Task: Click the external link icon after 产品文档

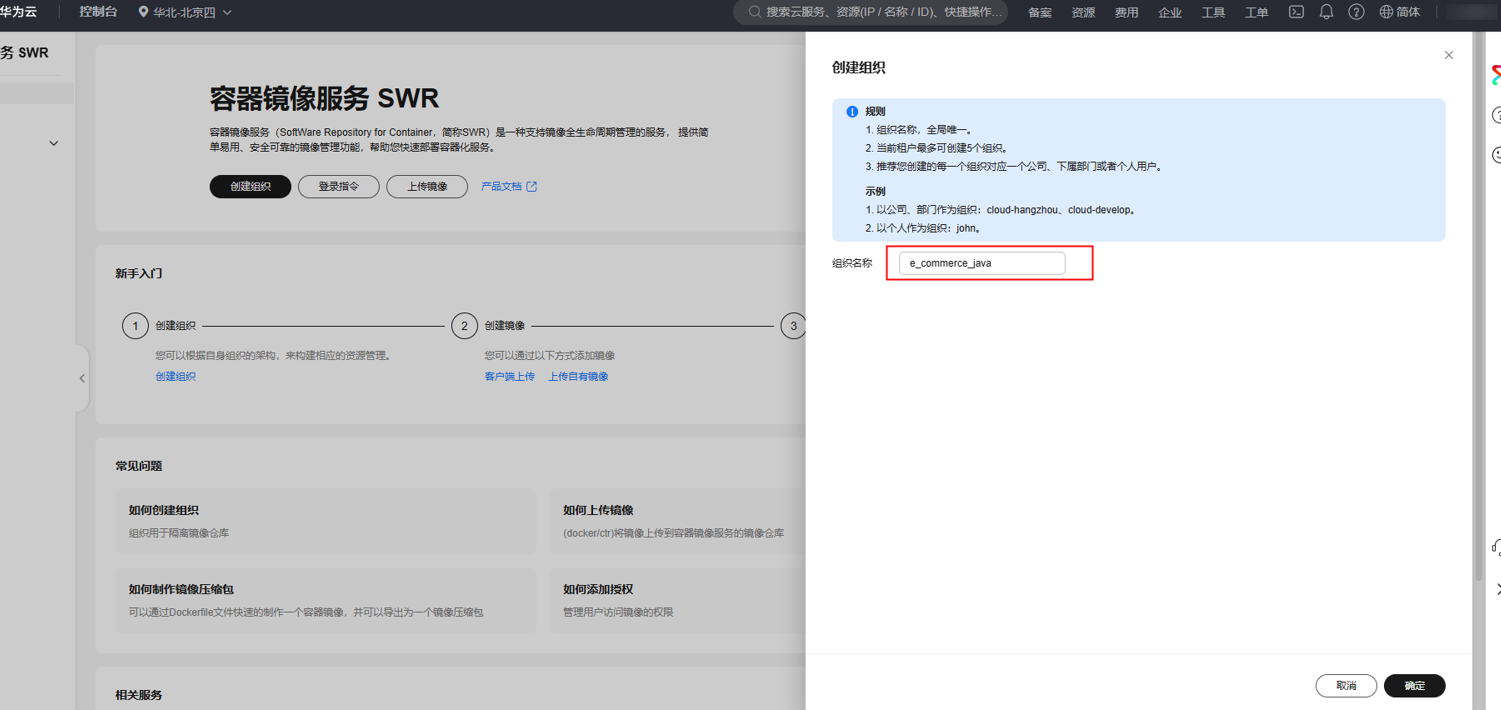Action: [532, 186]
